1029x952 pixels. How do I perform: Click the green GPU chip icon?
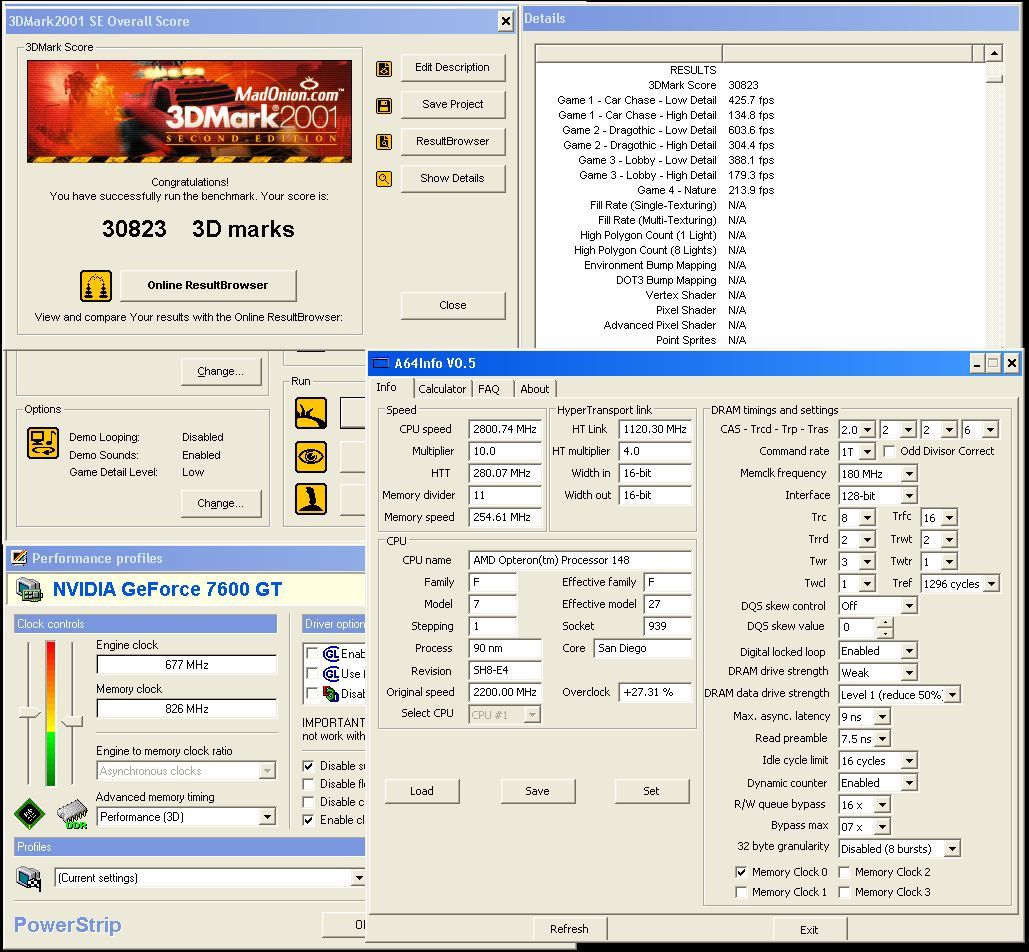[x=30, y=814]
